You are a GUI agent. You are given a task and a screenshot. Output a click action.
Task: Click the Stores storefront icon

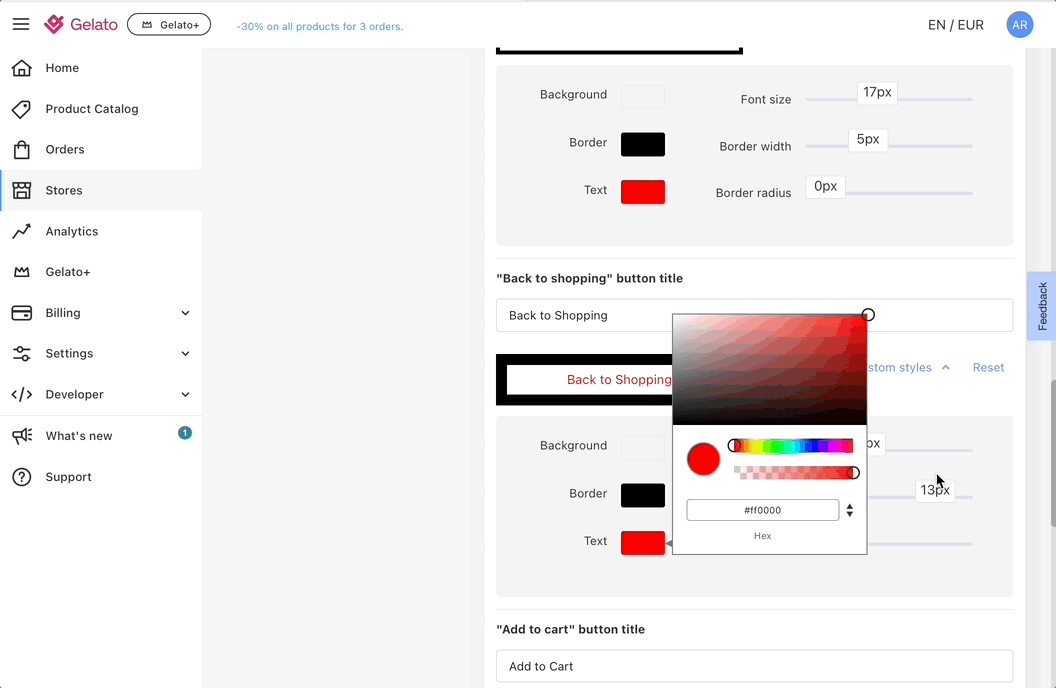tap(22, 191)
